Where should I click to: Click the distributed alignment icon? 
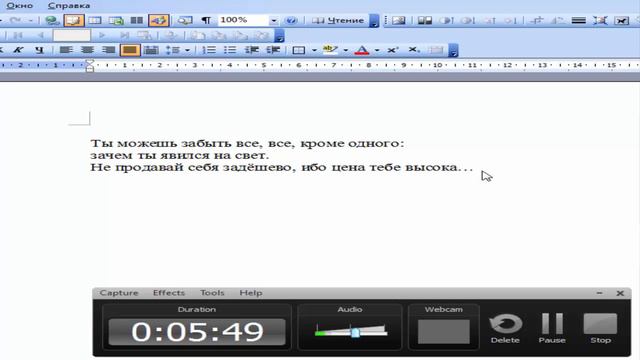(151, 50)
